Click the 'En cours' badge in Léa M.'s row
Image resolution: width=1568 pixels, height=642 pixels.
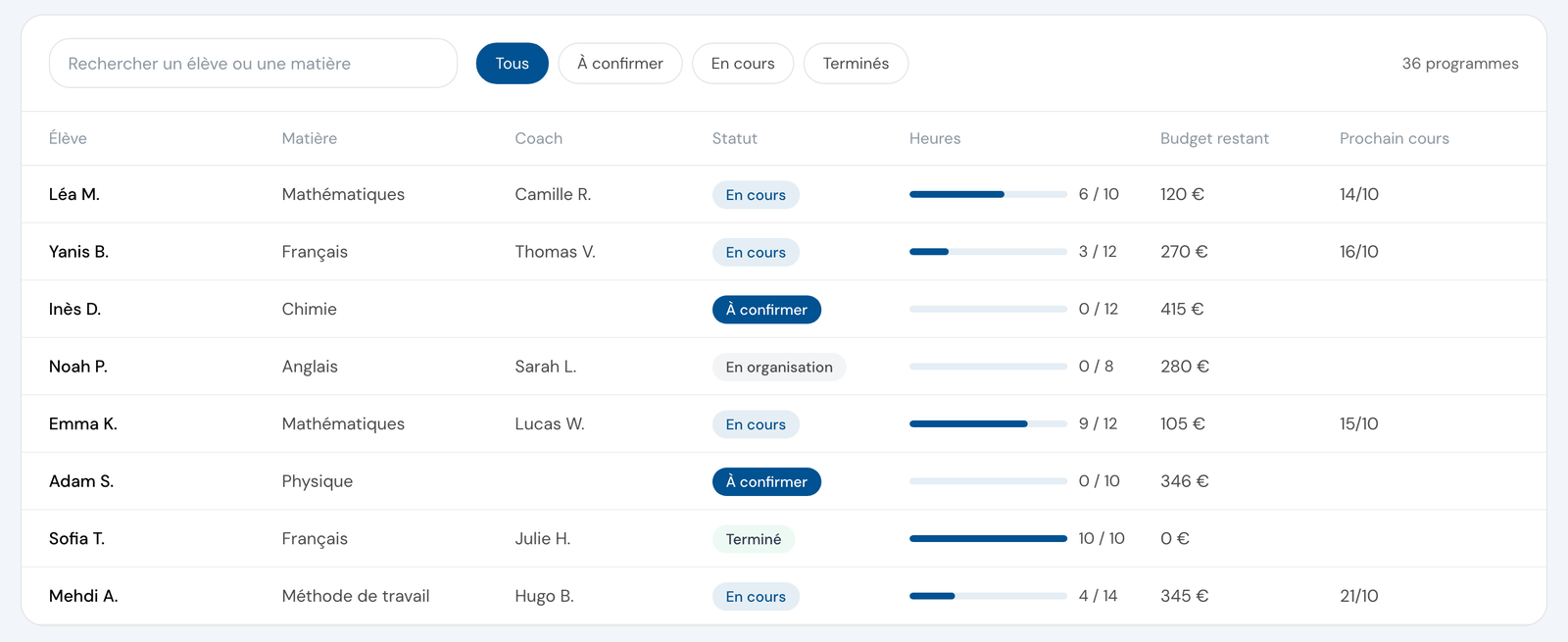(756, 195)
